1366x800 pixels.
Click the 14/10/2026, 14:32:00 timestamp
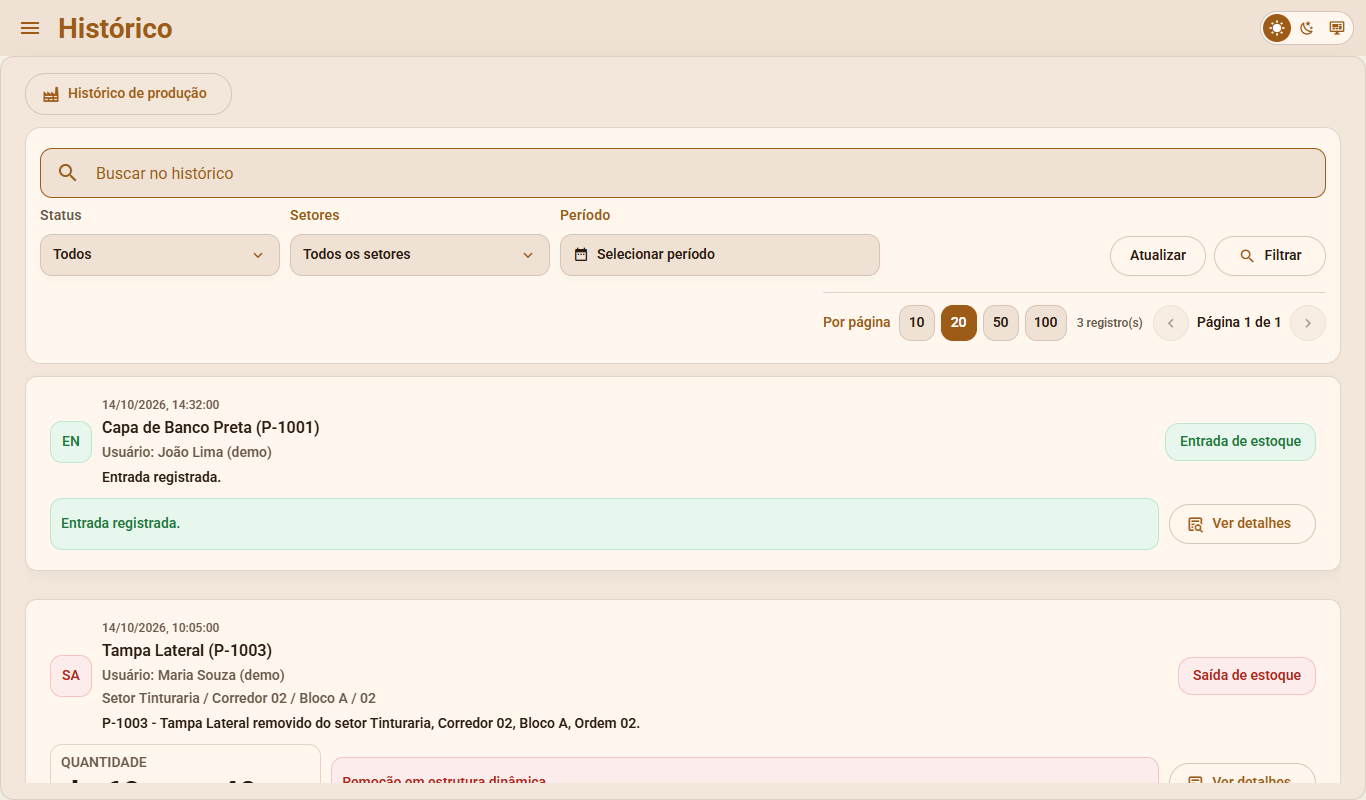(160, 405)
